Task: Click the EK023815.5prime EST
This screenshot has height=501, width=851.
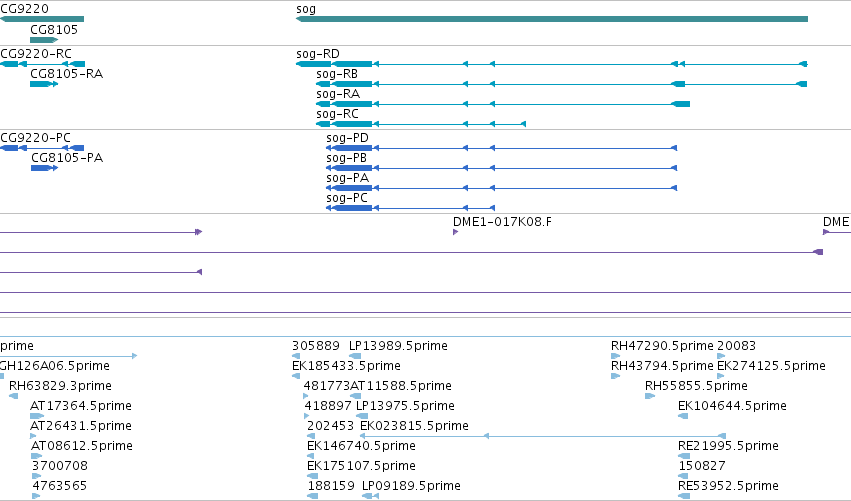Action: click(x=414, y=426)
